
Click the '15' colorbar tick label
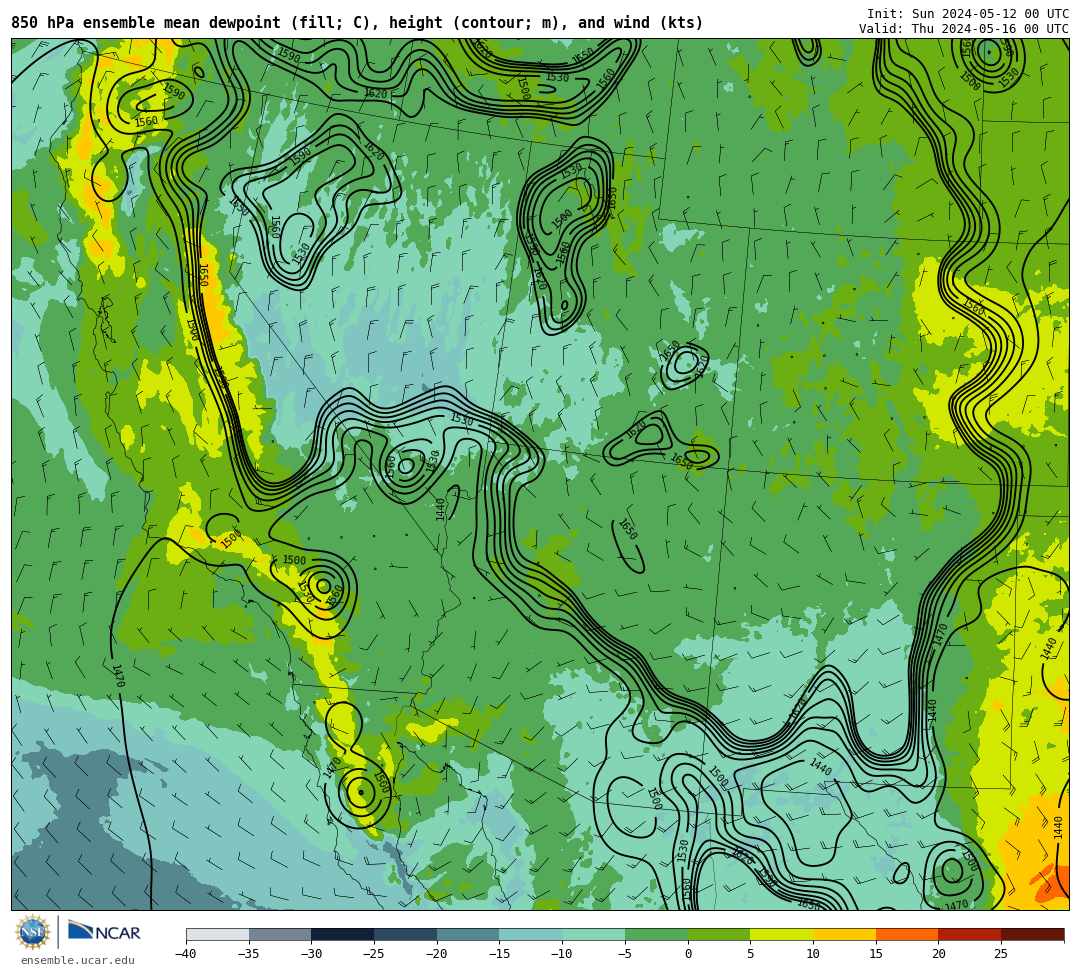(x=876, y=954)
